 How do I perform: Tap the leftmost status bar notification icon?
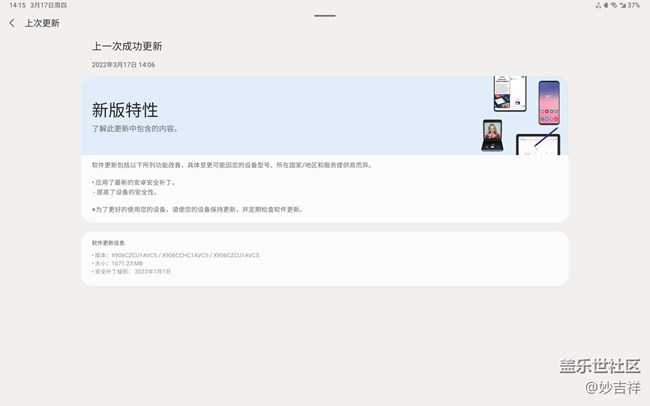(x=598, y=5)
